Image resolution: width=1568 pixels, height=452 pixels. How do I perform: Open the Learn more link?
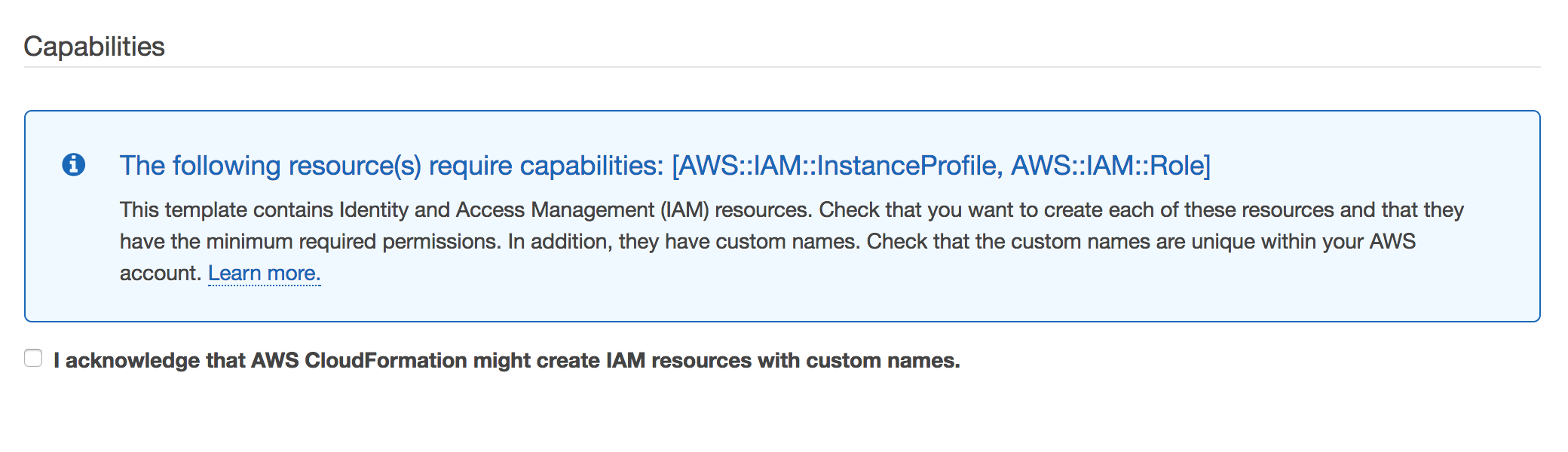(264, 273)
